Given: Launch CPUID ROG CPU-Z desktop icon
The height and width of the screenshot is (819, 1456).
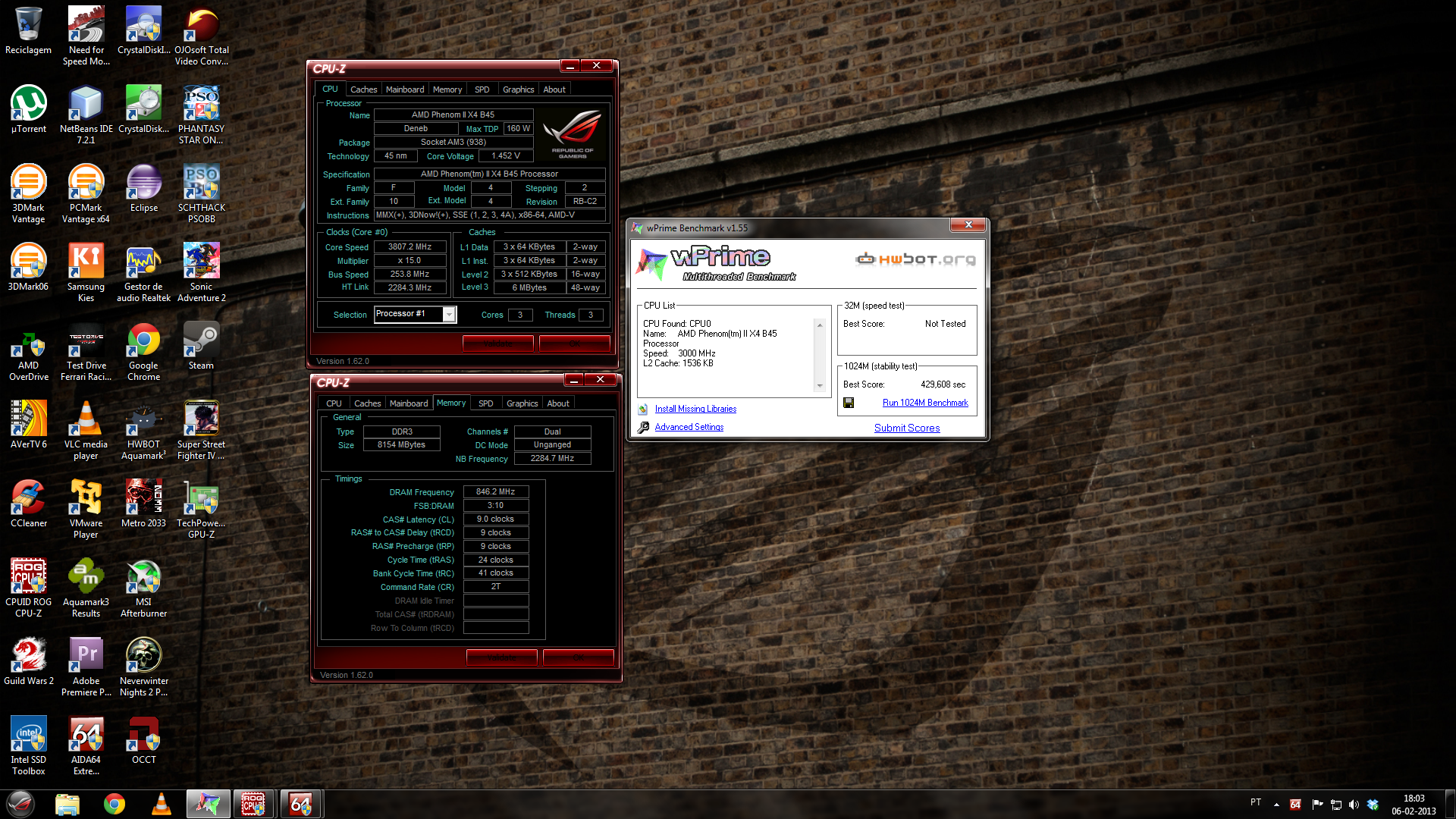Looking at the screenshot, I should 28,588.
